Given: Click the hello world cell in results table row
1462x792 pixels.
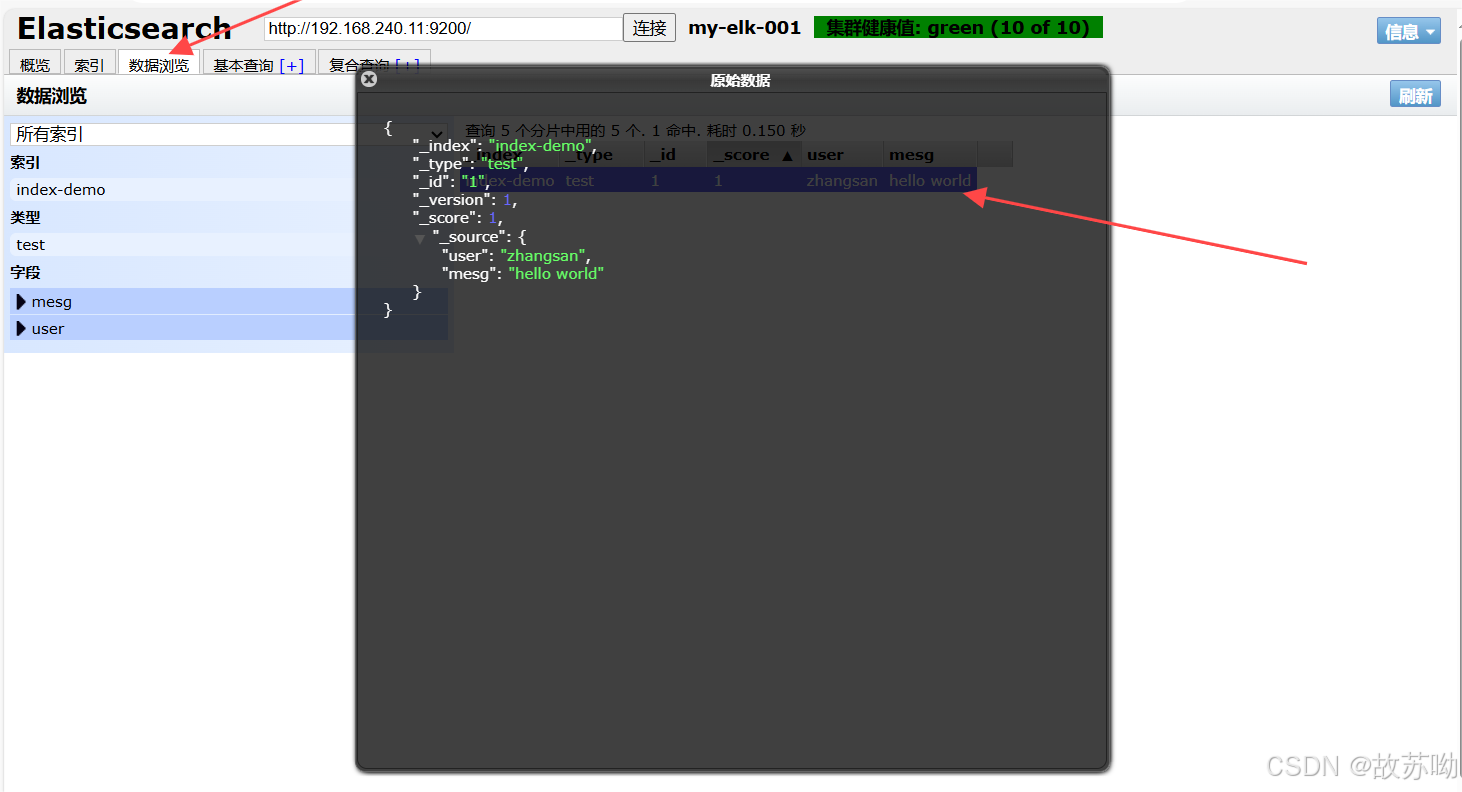Looking at the screenshot, I should point(930,181).
